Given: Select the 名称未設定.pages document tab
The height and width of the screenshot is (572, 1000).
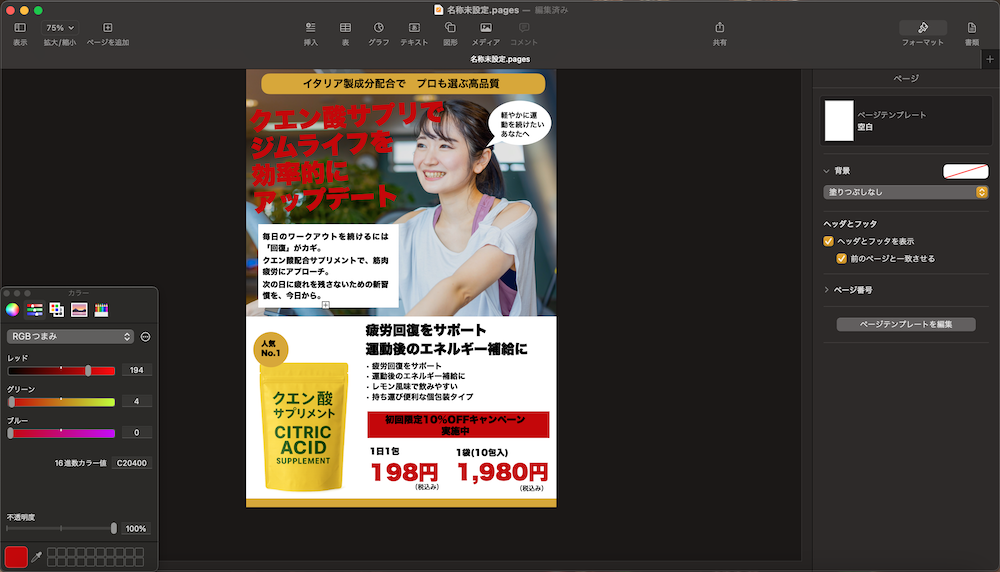Looking at the screenshot, I should point(500,59).
